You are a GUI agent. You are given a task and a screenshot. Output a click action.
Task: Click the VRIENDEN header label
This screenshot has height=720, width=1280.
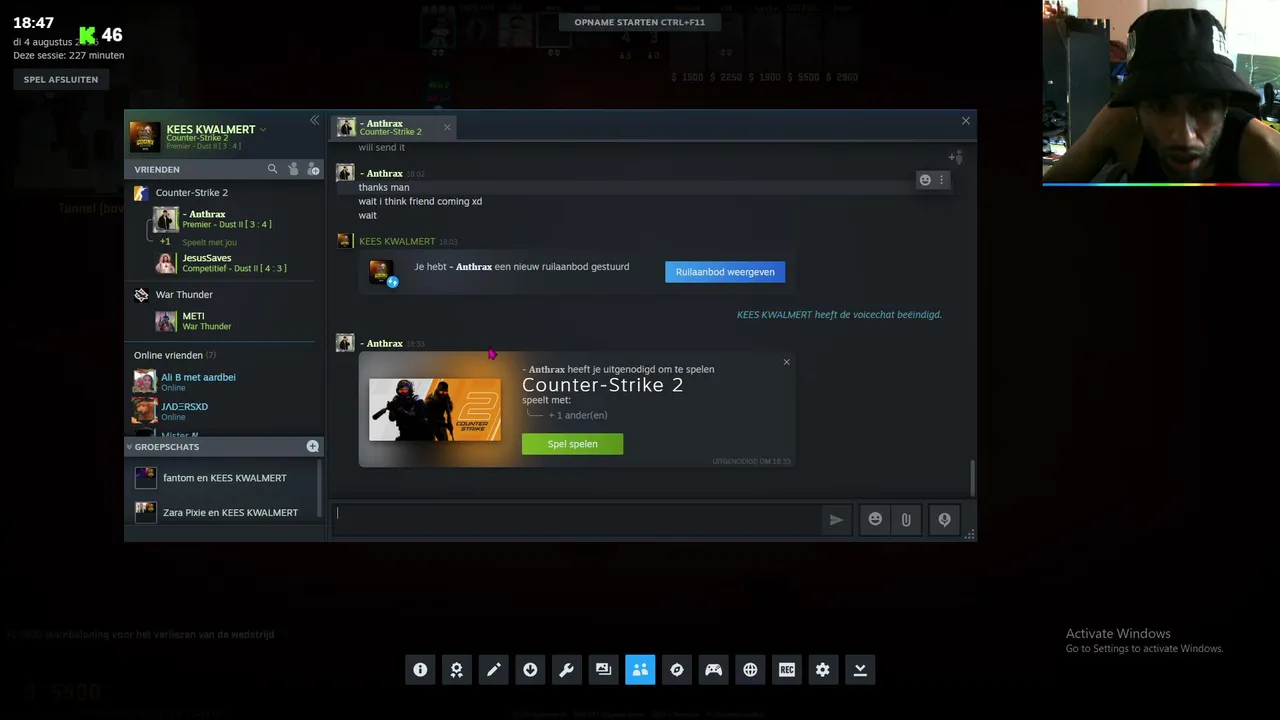pos(157,169)
